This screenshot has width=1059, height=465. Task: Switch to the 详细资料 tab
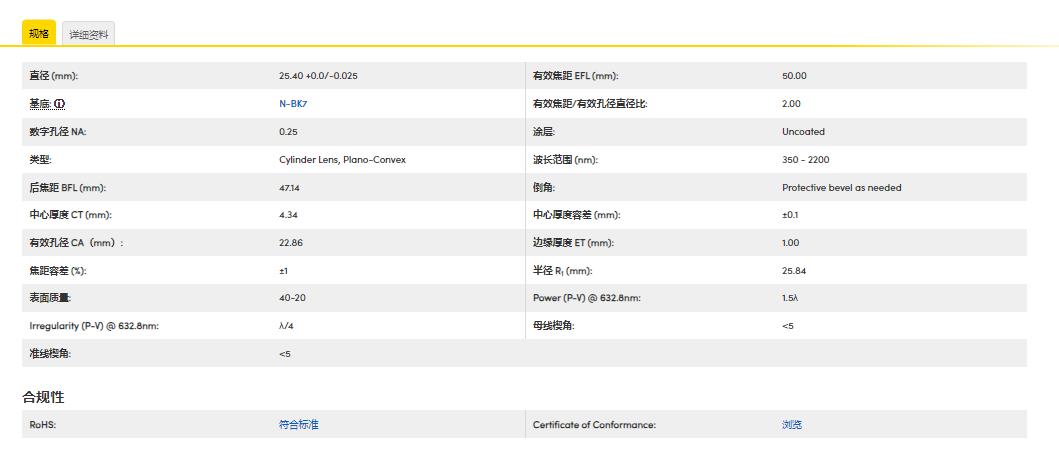88,34
